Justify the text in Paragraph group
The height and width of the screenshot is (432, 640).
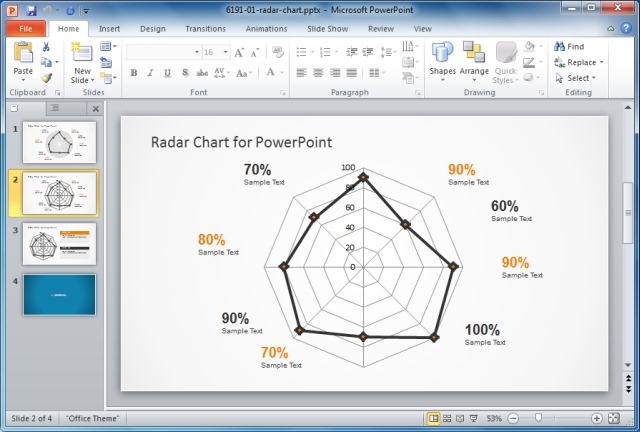click(x=351, y=73)
